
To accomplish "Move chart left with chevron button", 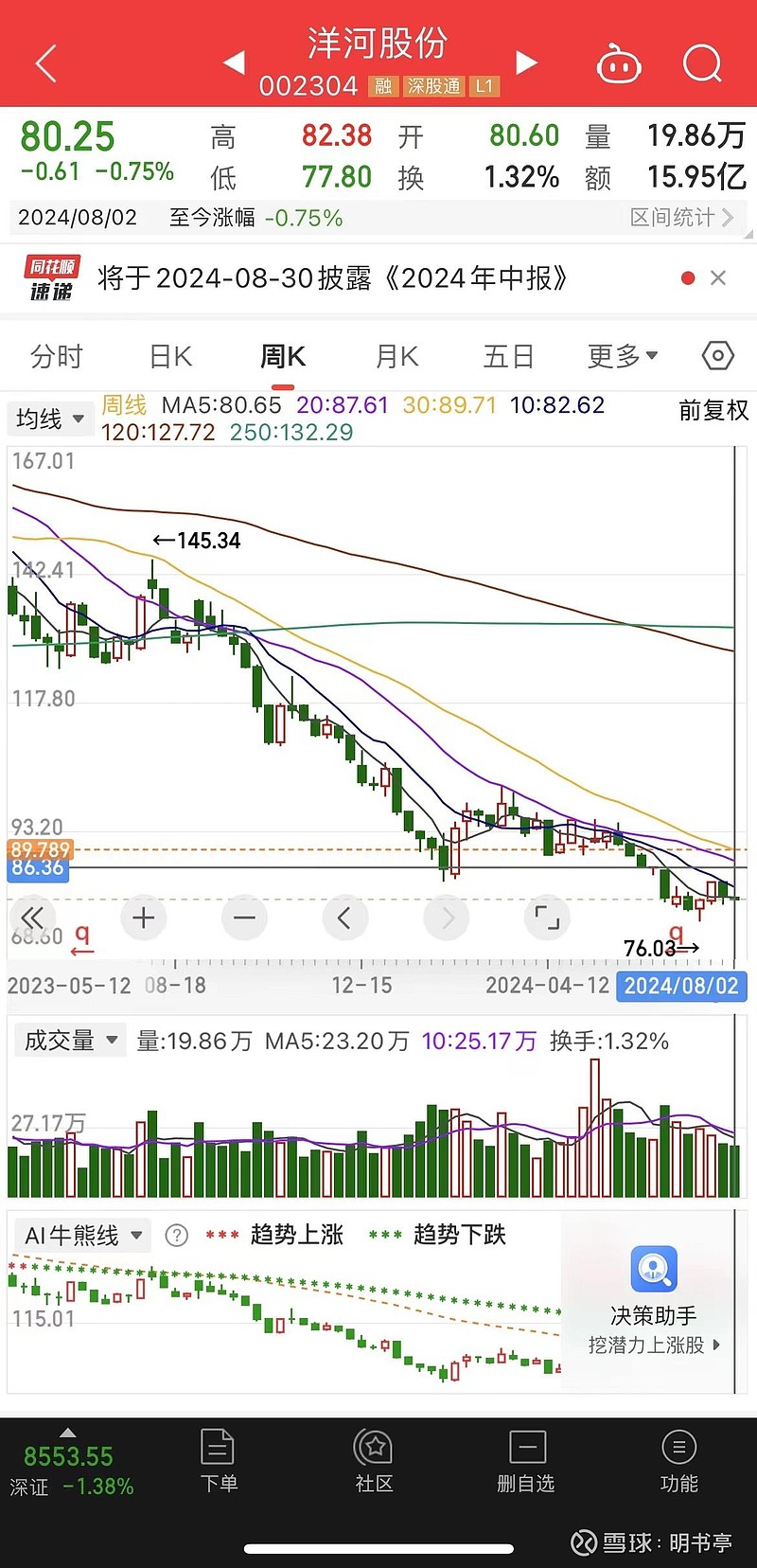I will 344,918.
